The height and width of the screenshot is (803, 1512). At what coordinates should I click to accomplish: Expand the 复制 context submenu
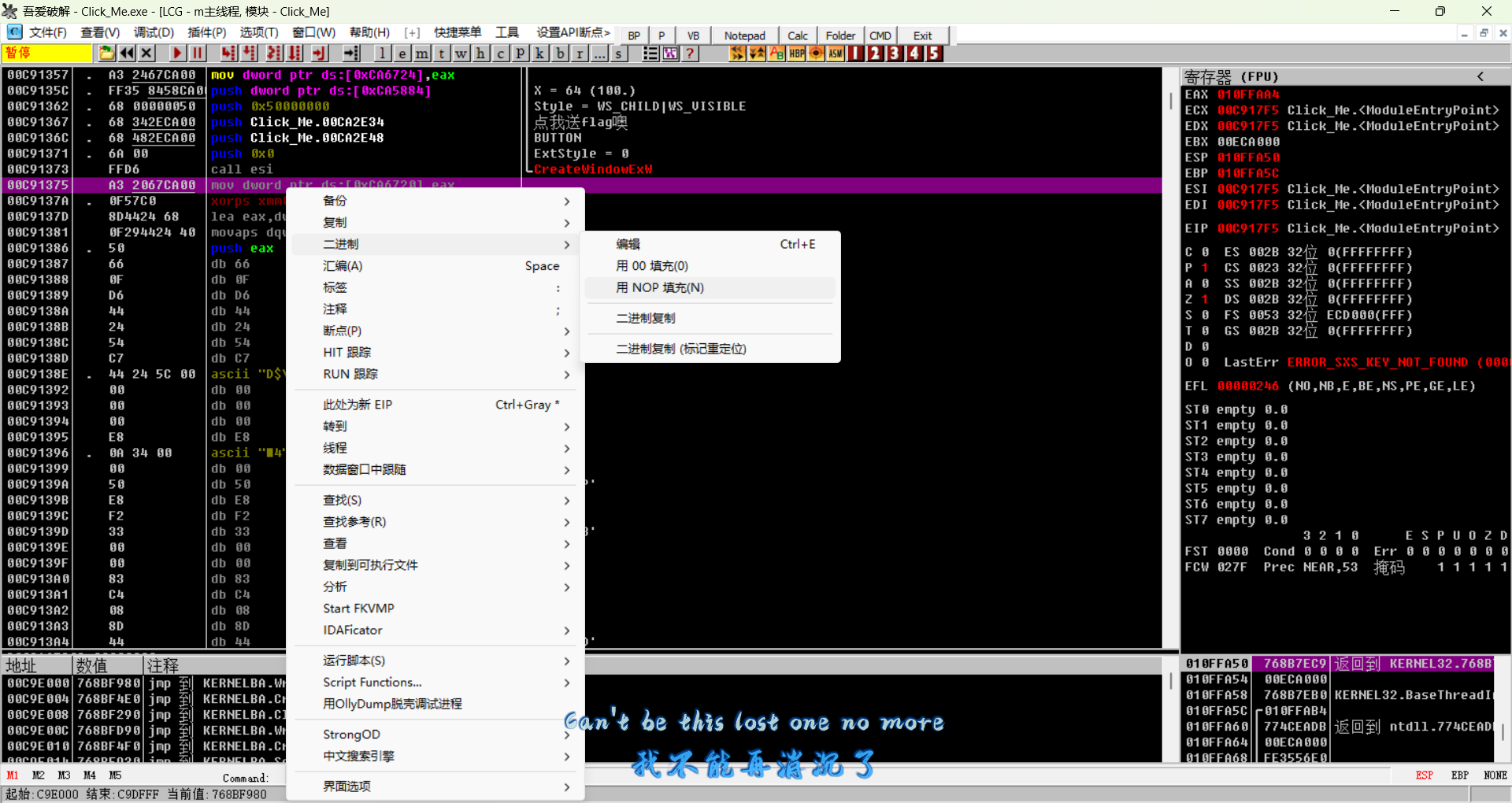tap(435, 223)
